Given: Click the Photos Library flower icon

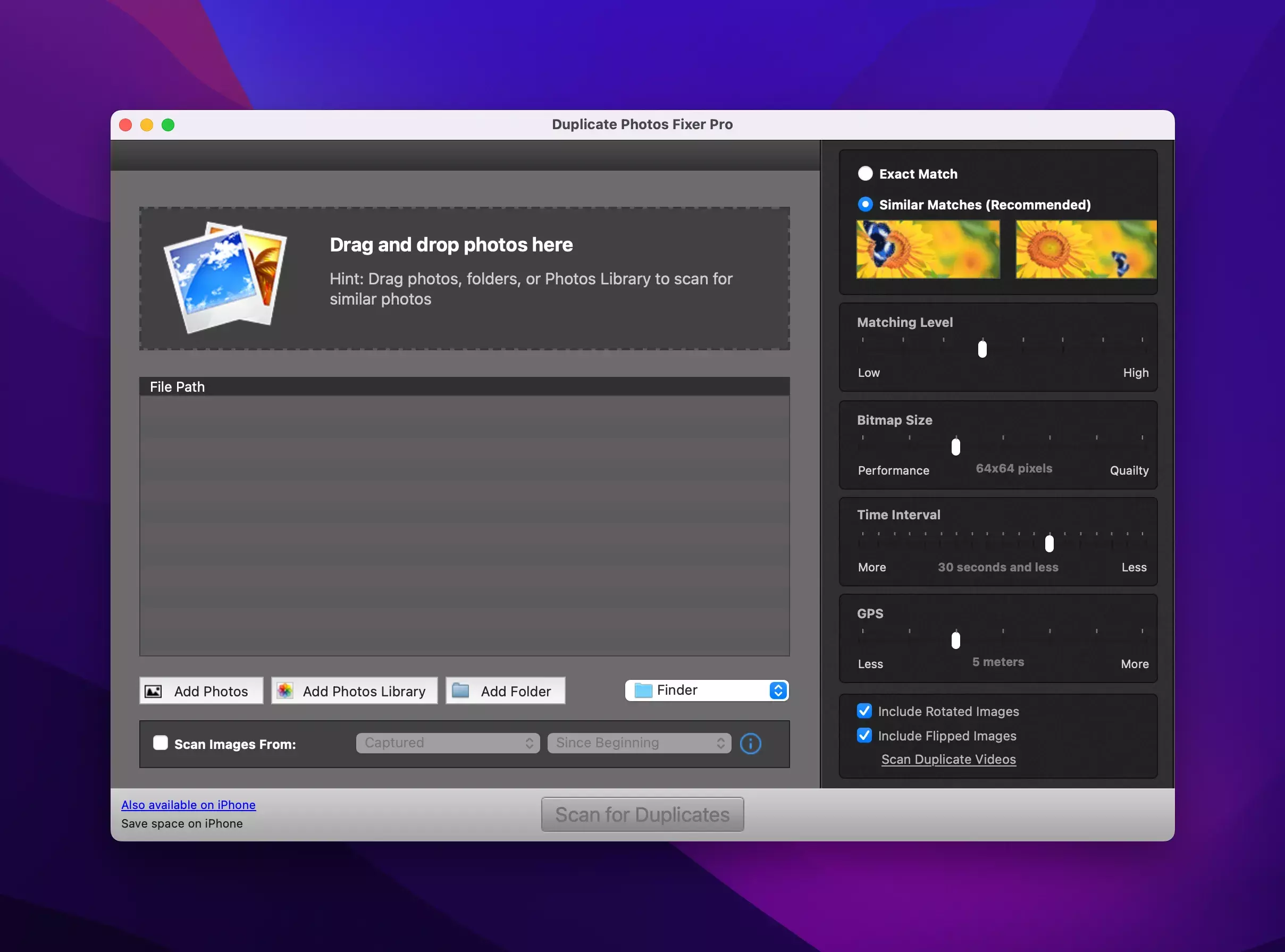Looking at the screenshot, I should click(285, 690).
